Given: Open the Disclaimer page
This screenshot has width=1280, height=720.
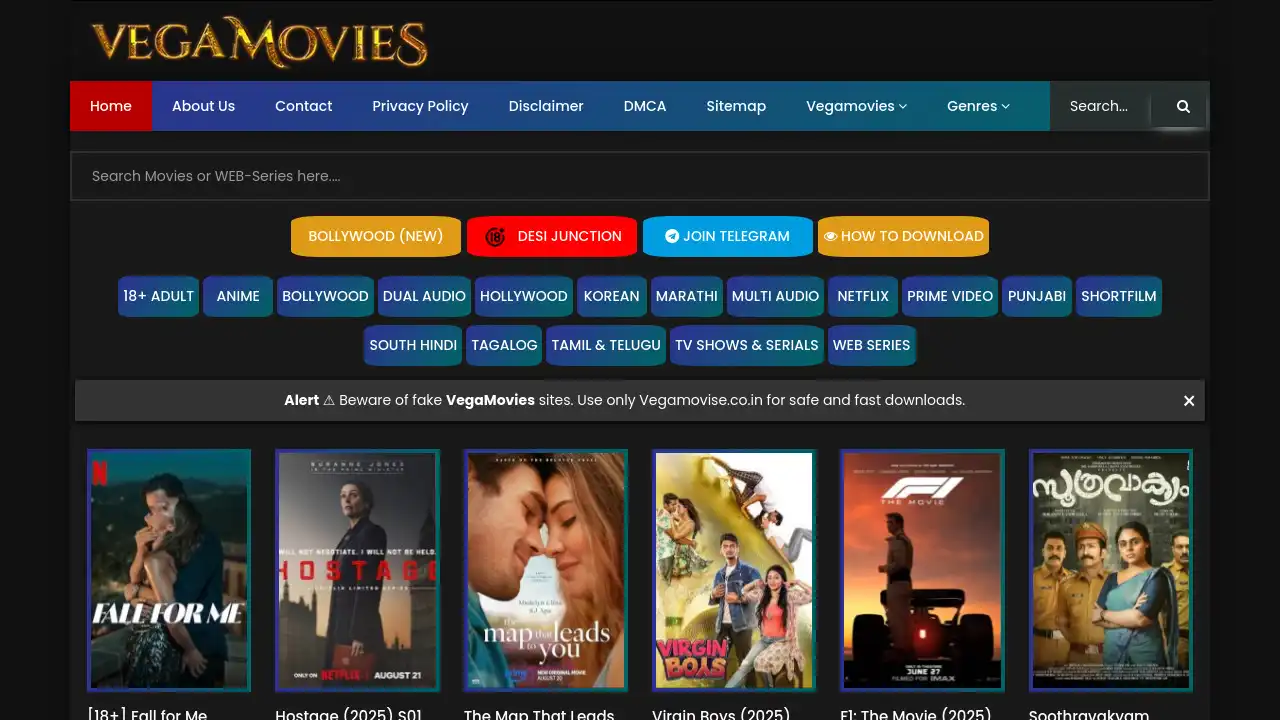Looking at the screenshot, I should [546, 106].
